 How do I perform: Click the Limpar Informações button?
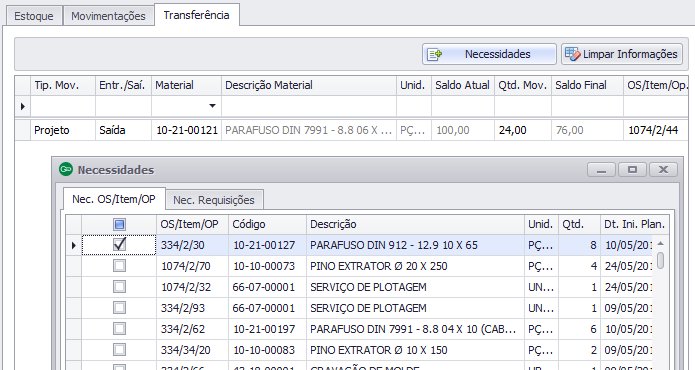pos(622,54)
